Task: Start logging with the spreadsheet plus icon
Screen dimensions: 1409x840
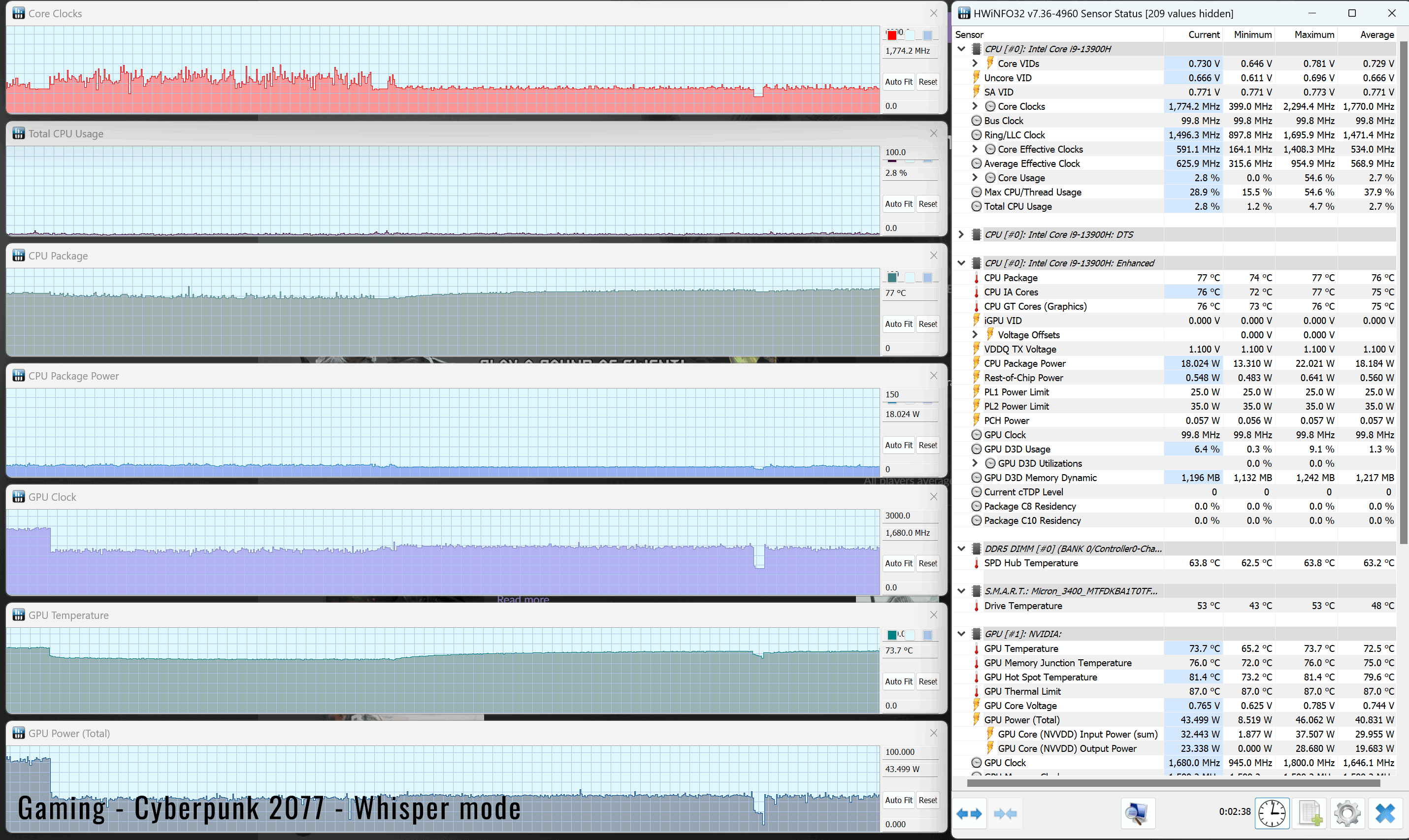Action: pos(1310,813)
